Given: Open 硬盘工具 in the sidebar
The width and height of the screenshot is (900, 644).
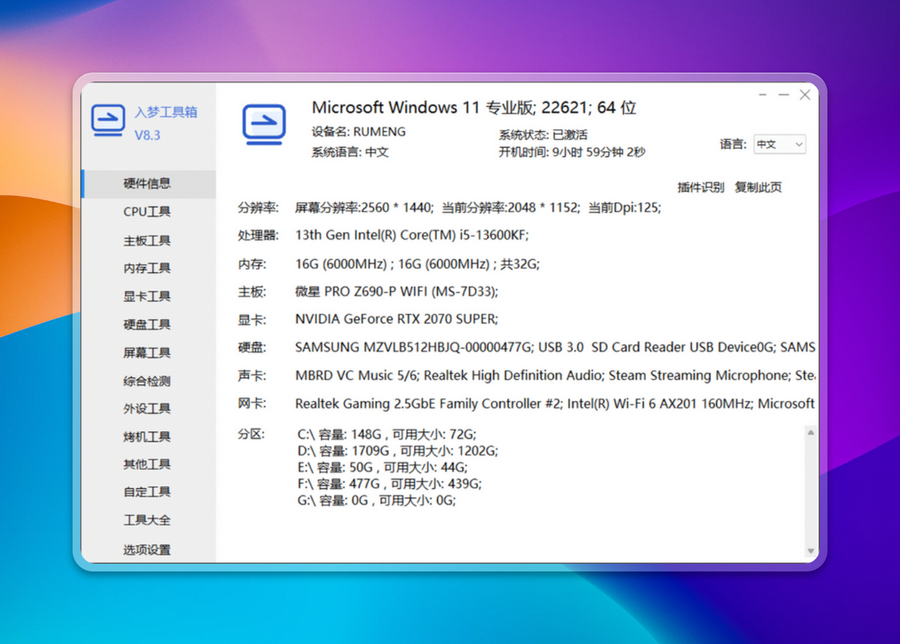Looking at the screenshot, I should point(149,324).
